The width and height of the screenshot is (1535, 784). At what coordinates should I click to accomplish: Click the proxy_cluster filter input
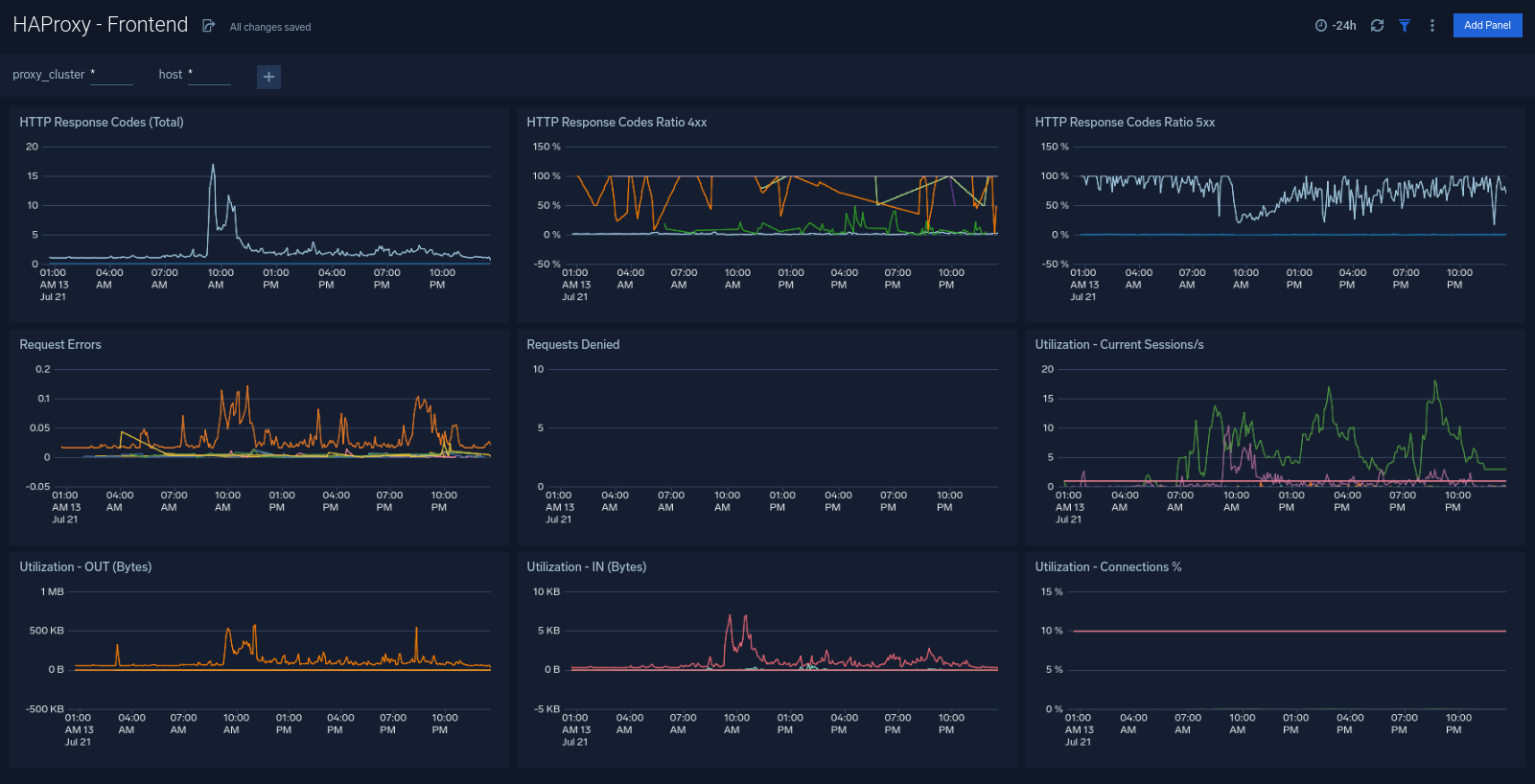click(x=111, y=75)
